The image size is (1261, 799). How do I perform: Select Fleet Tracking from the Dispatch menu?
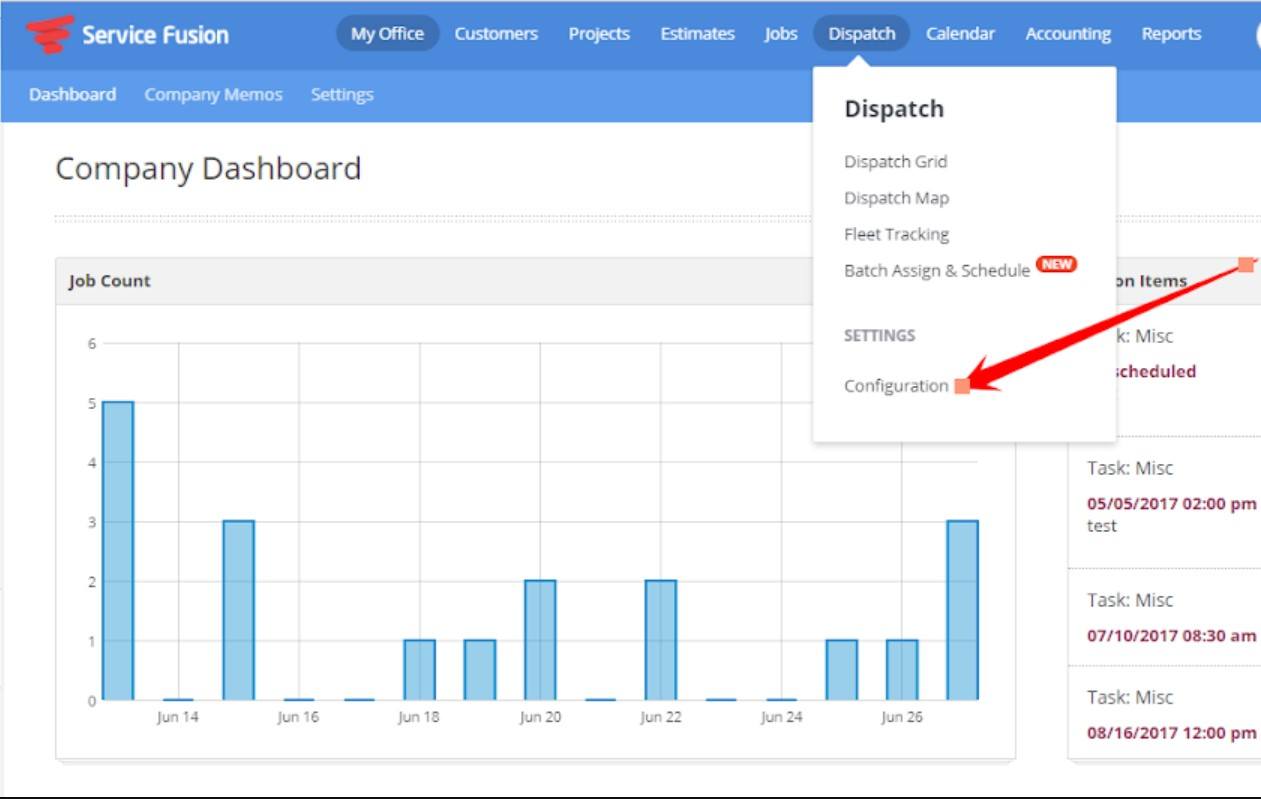[x=892, y=233]
